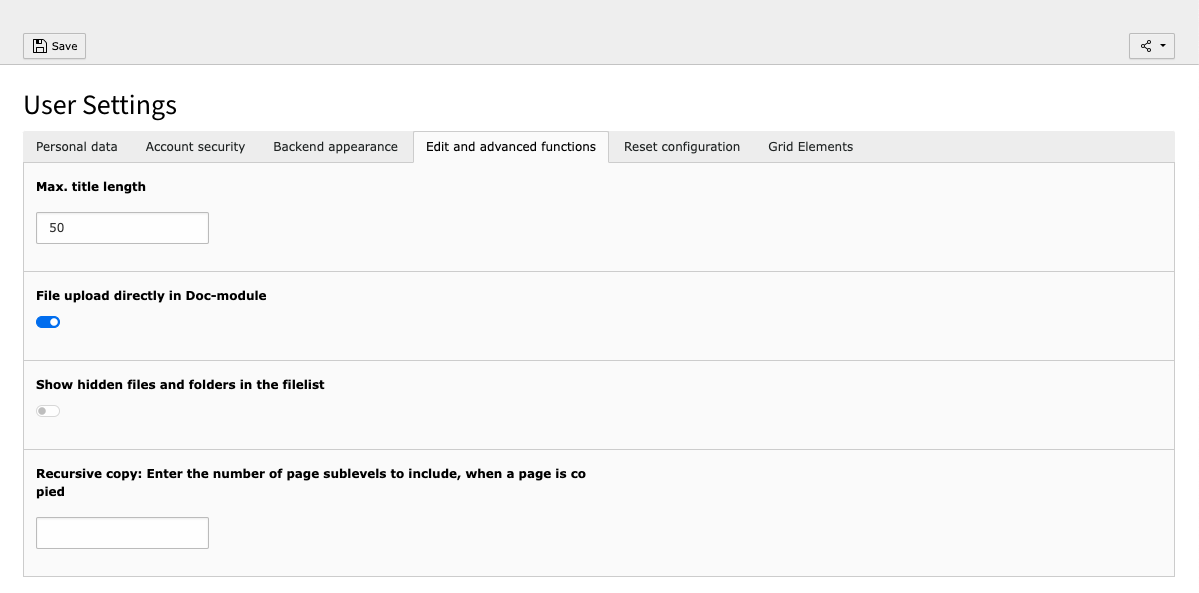
Task: Click the User Settings page heading
Action: click(100, 105)
